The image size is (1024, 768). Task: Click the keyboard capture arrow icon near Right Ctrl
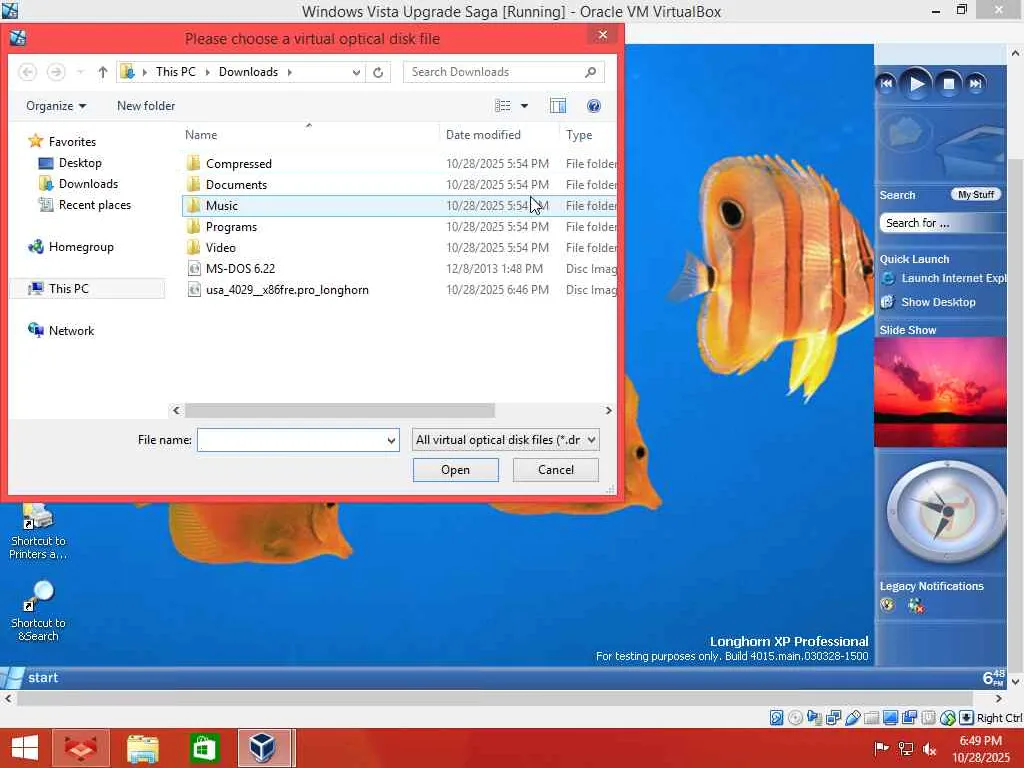tap(967, 718)
